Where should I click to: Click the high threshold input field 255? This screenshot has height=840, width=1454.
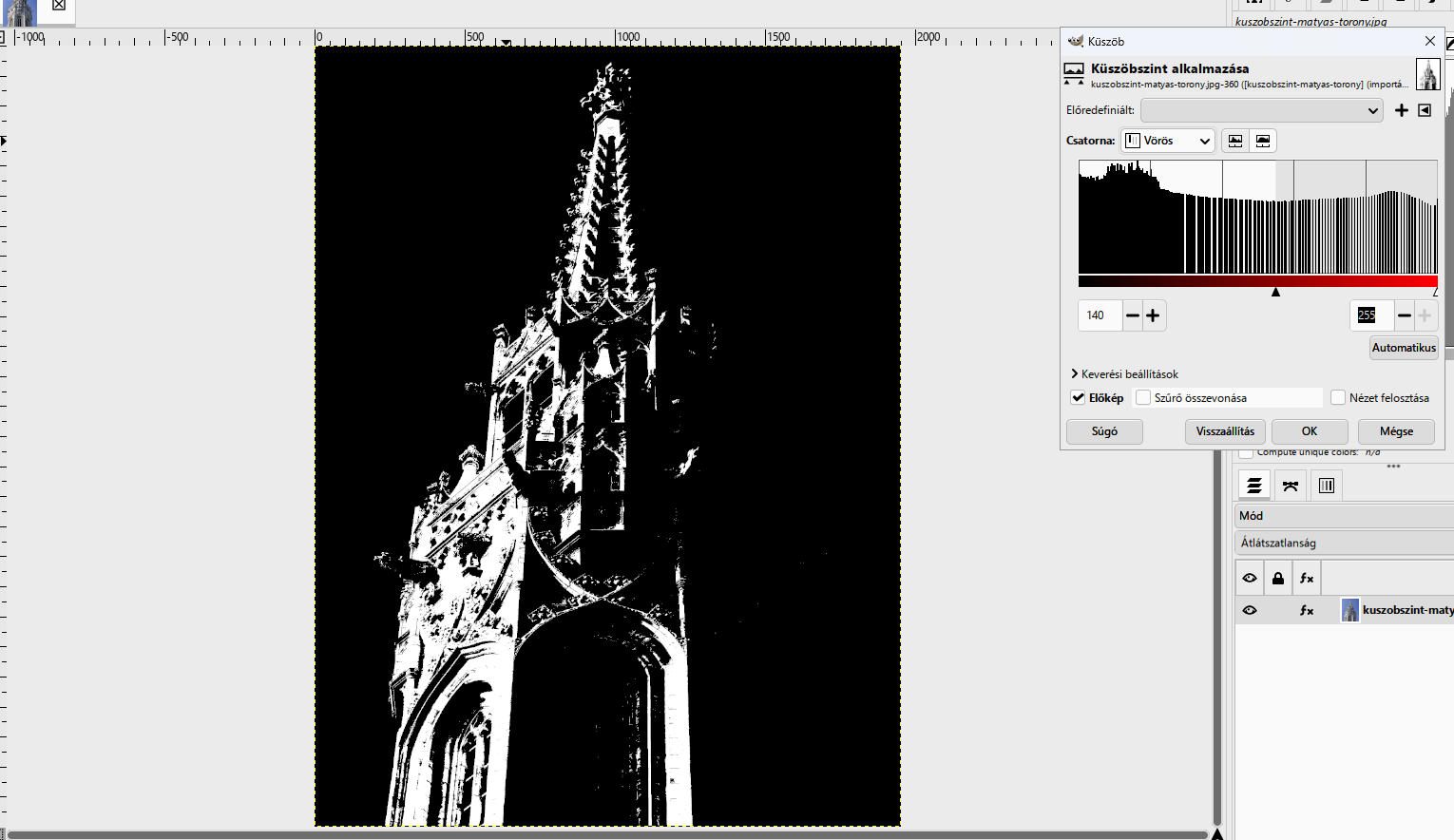click(x=1372, y=315)
